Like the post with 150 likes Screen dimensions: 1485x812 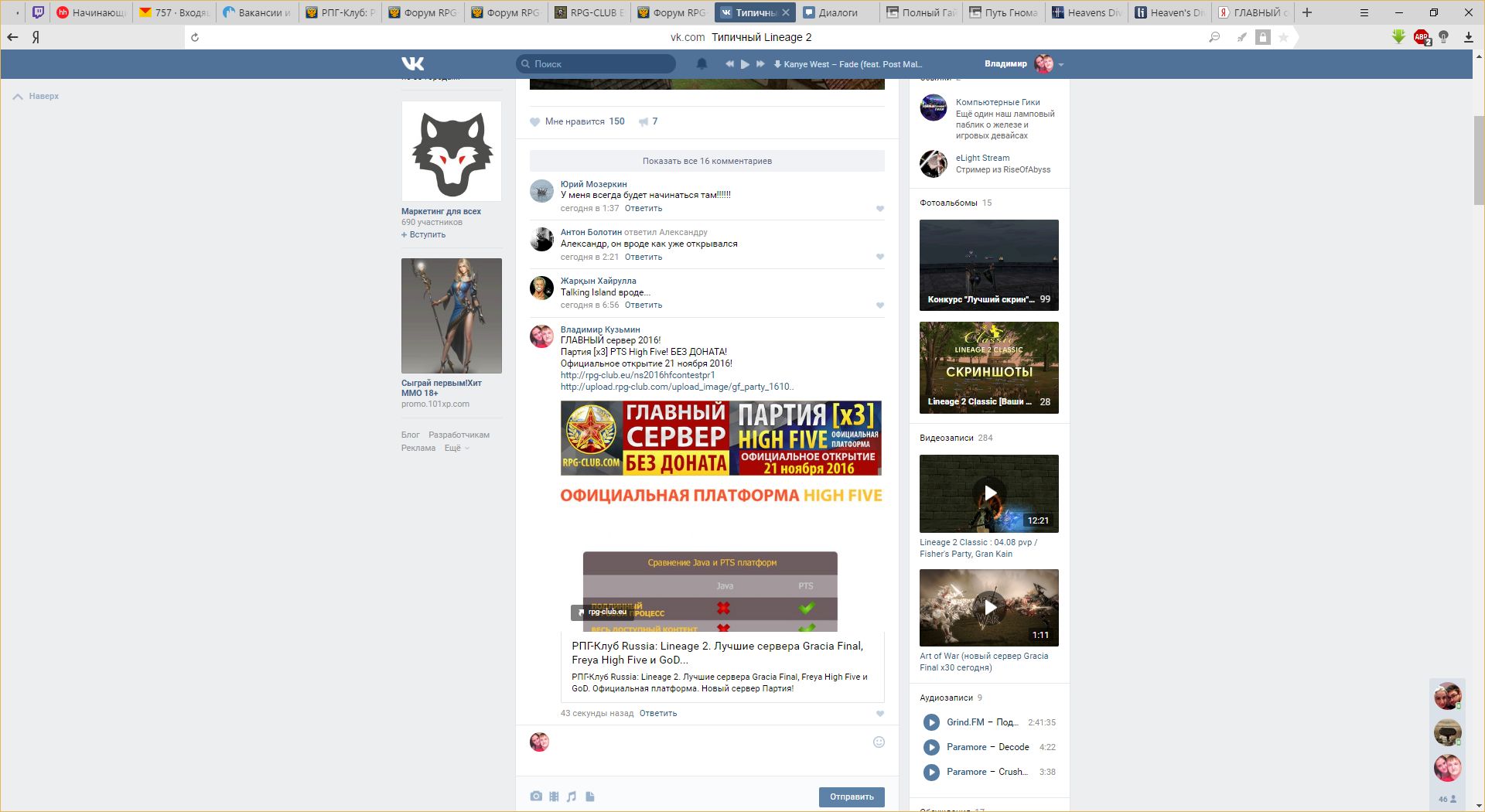point(577,121)
